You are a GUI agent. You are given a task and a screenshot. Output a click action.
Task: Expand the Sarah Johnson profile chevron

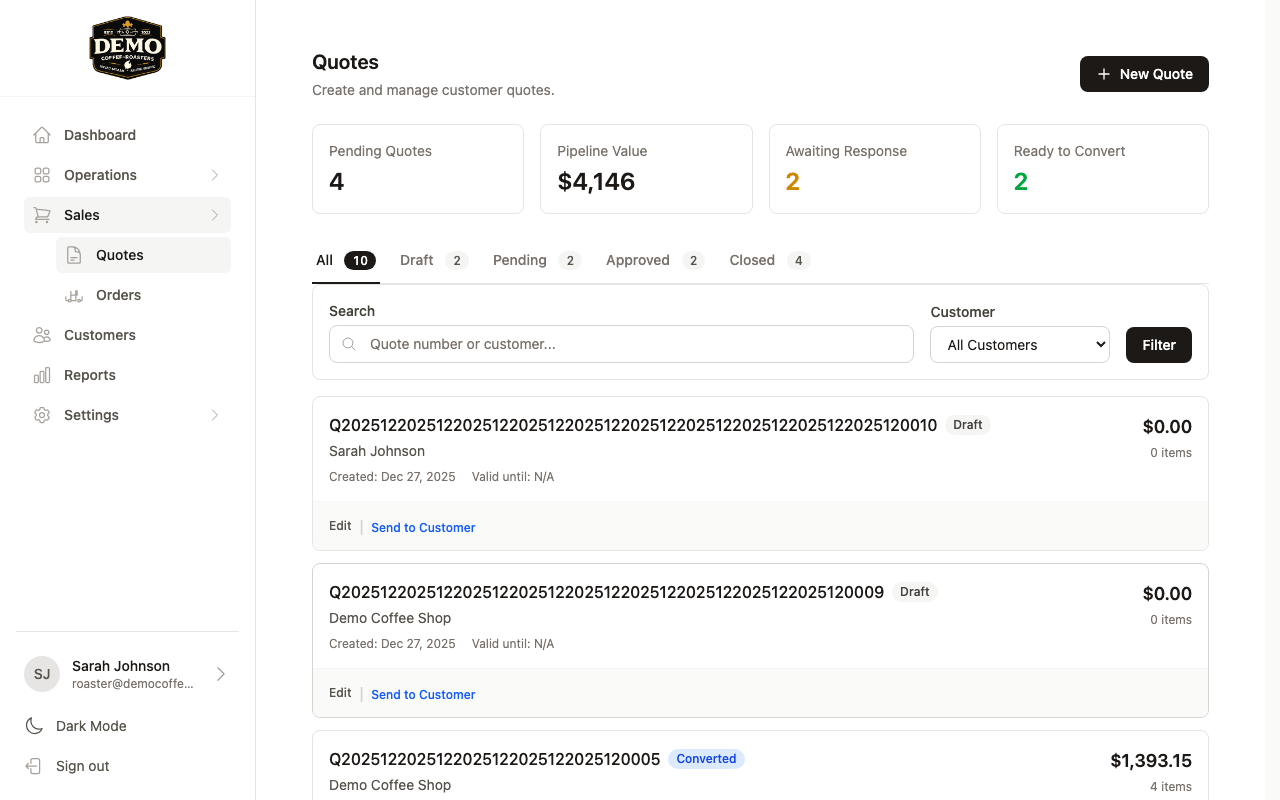click(222, 674)
